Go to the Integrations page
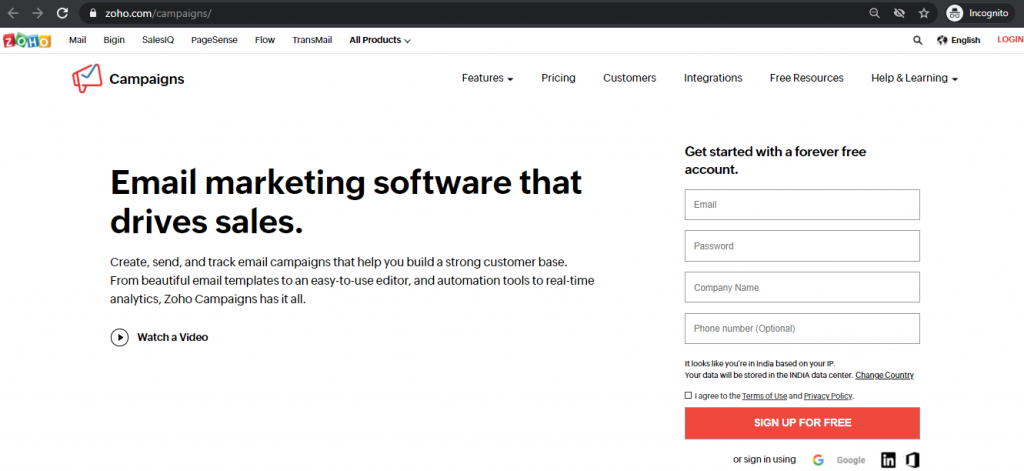This screenshot has width=1024, height=471. point(713,78)
